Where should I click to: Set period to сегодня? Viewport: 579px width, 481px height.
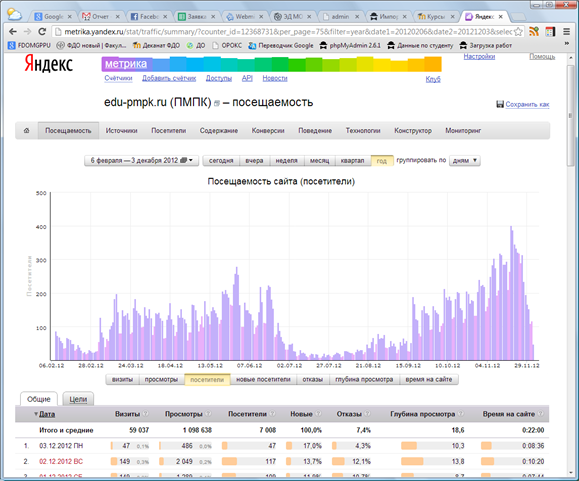click(221, 161)
